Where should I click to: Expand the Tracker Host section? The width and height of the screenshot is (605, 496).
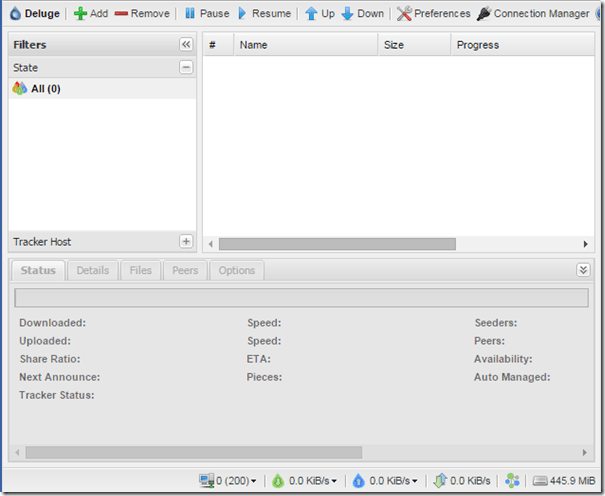(186, 241)
